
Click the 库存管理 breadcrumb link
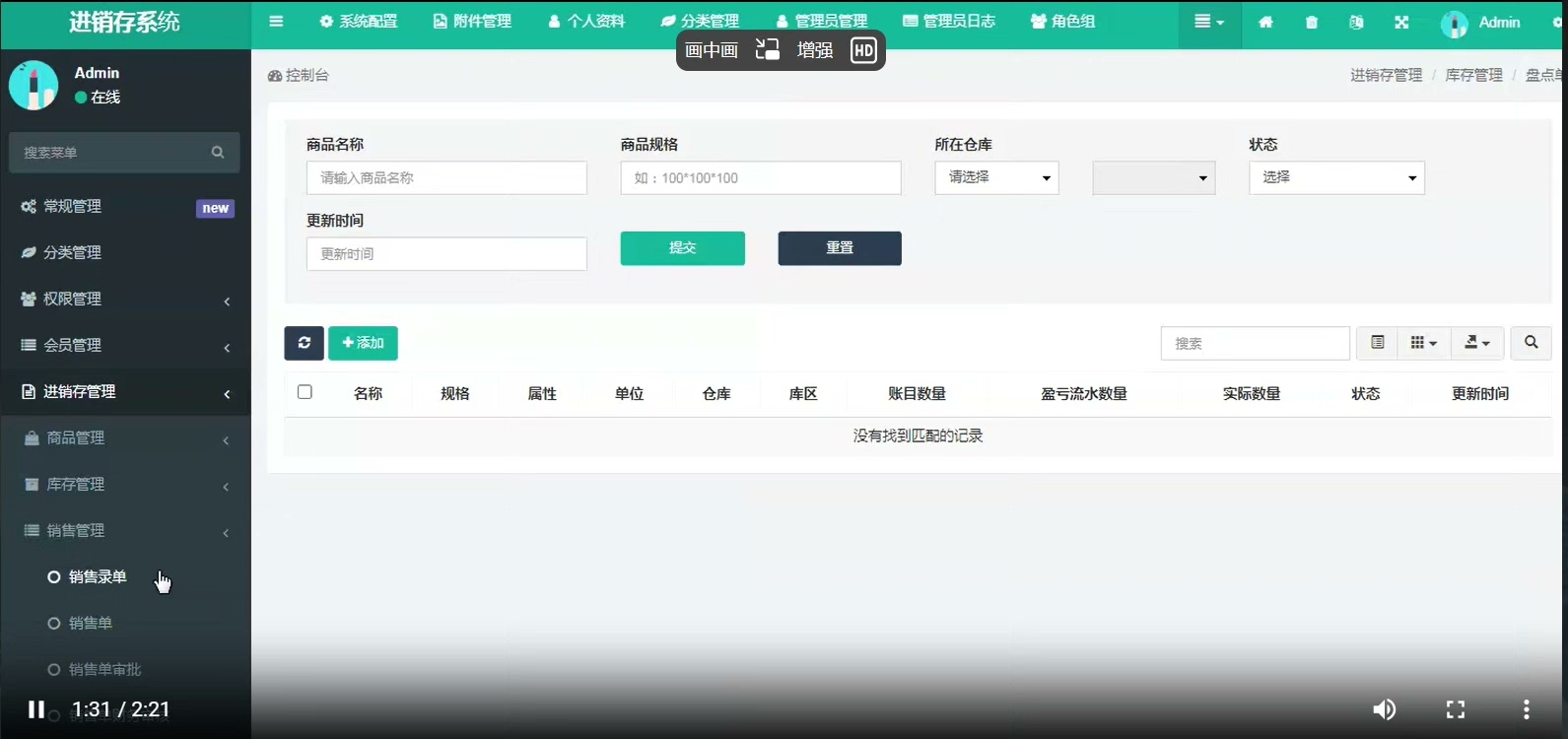pyautogui.click(x=1474, y=75)
